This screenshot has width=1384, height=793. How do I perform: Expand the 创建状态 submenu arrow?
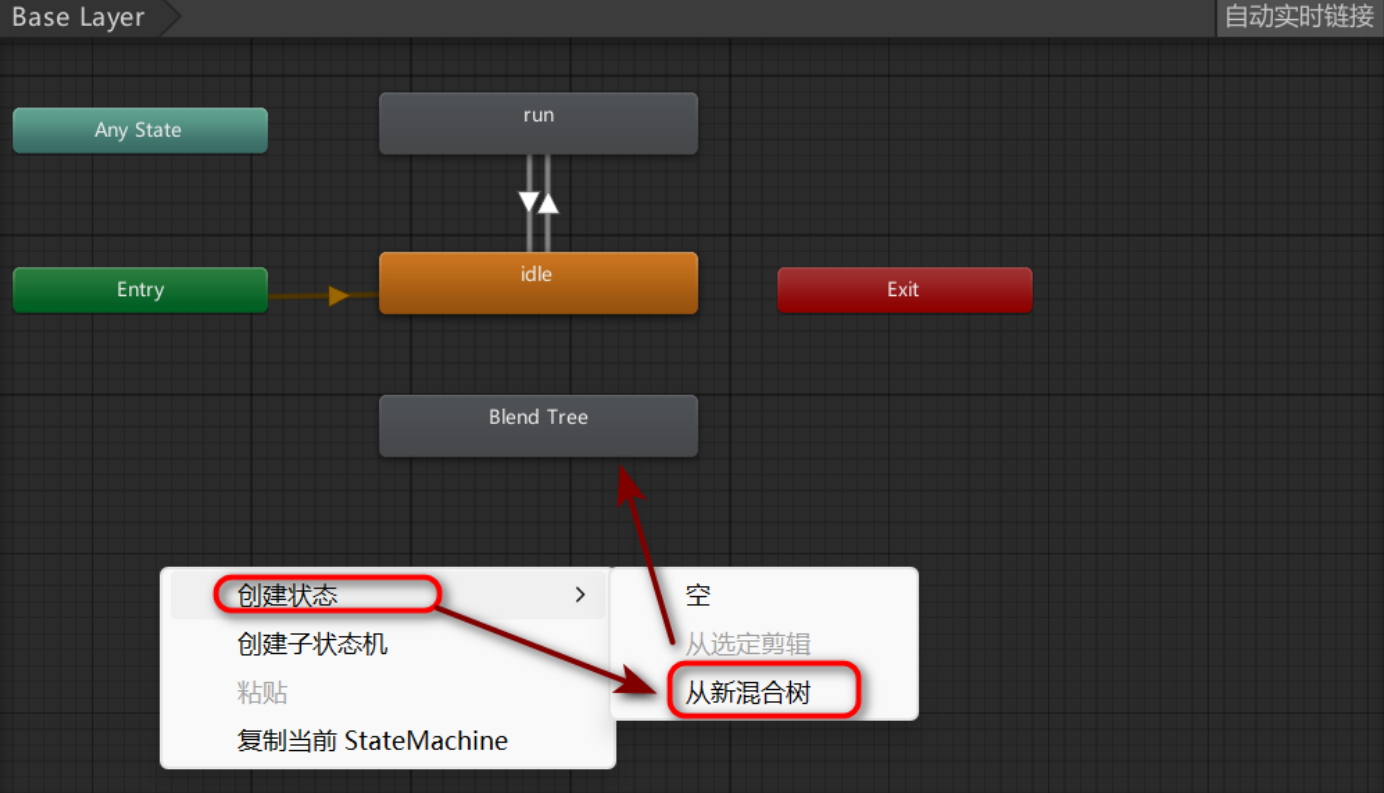(x=580, y=595)
